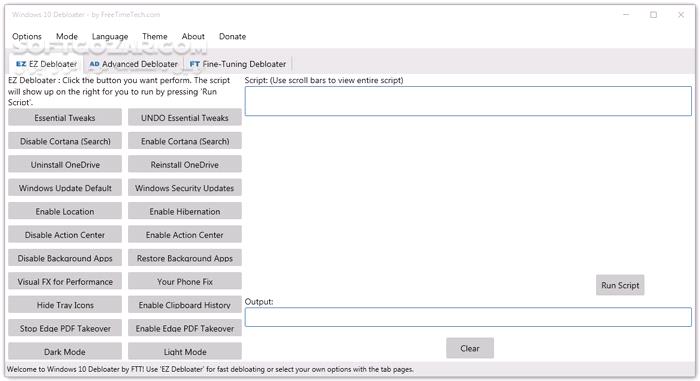
Task: Switch to Dark Mode
Action: coord(65,352)
